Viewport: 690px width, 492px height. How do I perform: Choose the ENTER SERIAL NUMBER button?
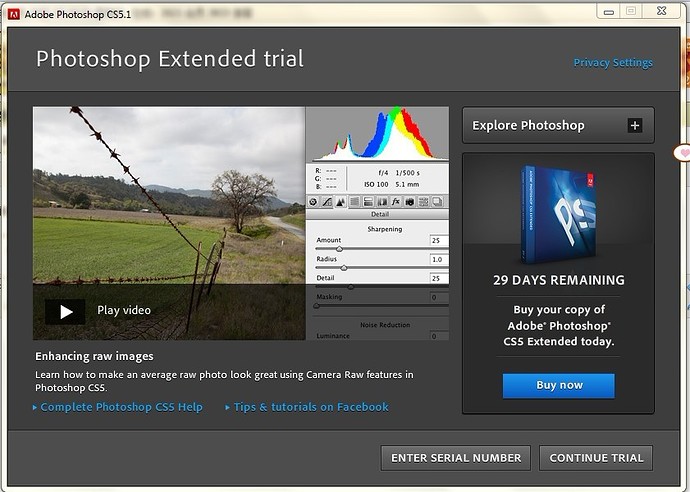(455, 458)
